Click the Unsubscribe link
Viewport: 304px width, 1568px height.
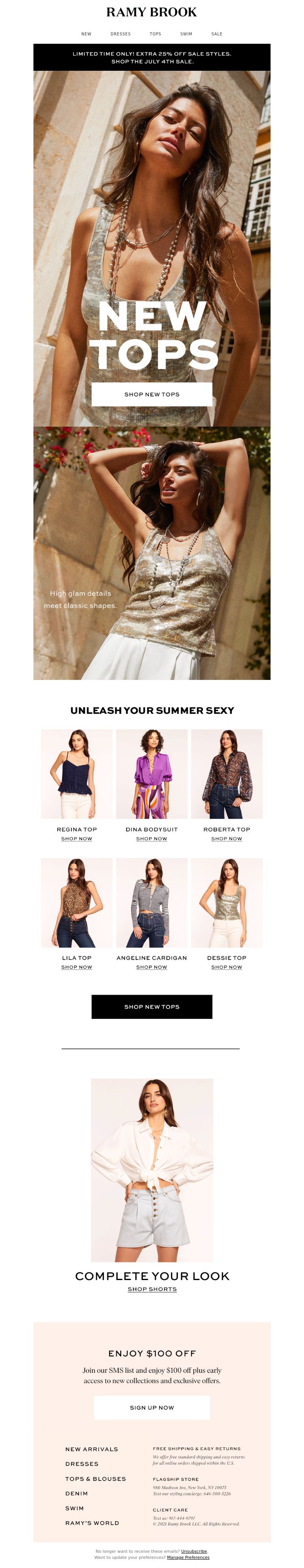(x=194, y=1552)
